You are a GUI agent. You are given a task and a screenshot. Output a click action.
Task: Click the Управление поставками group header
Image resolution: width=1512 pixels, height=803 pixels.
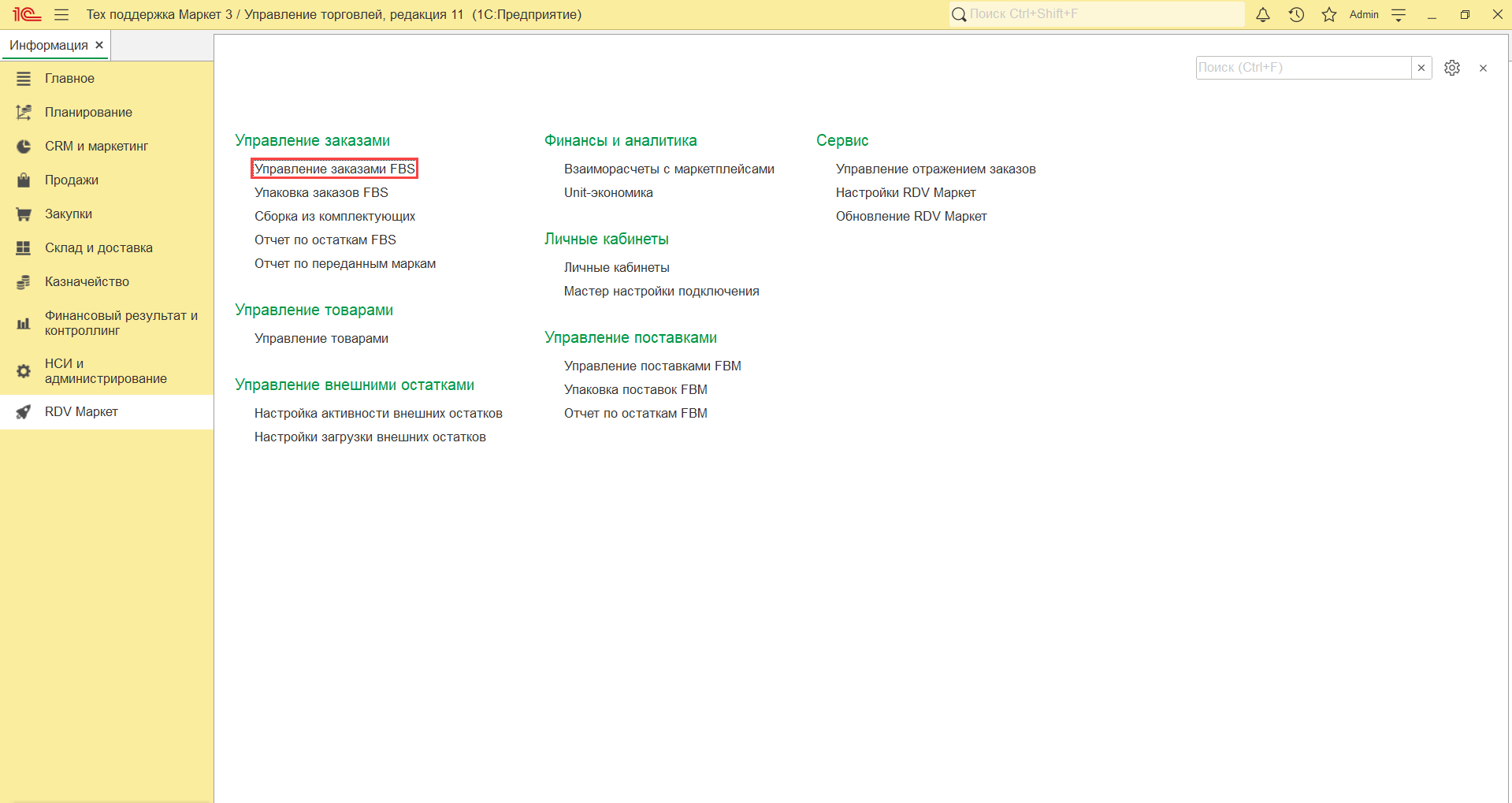pyautogui.click(x=631, y=337)
